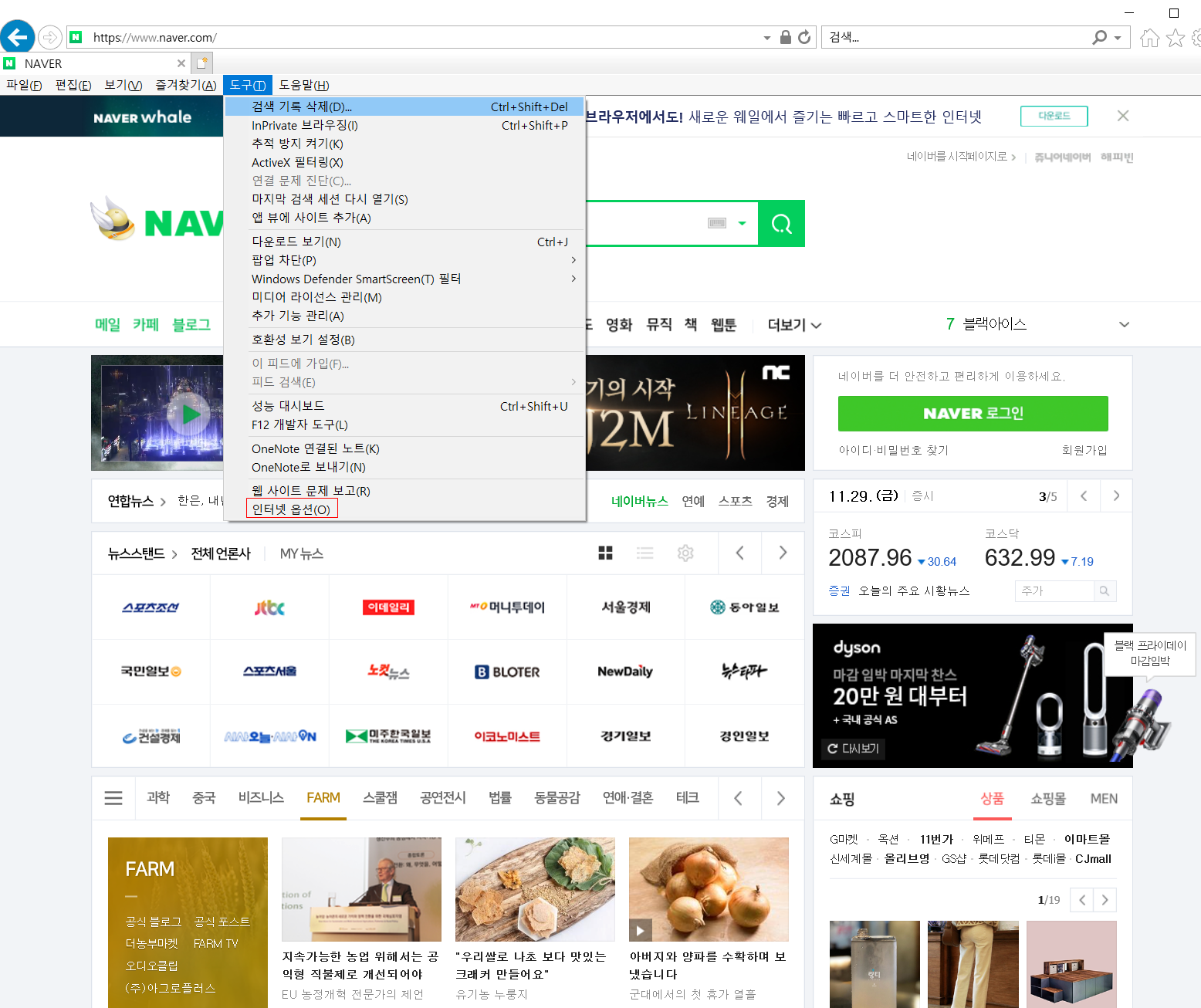1201x1008 pixels.
Task: Go to previous newsstand page arrow
Action: click(739, 553)
